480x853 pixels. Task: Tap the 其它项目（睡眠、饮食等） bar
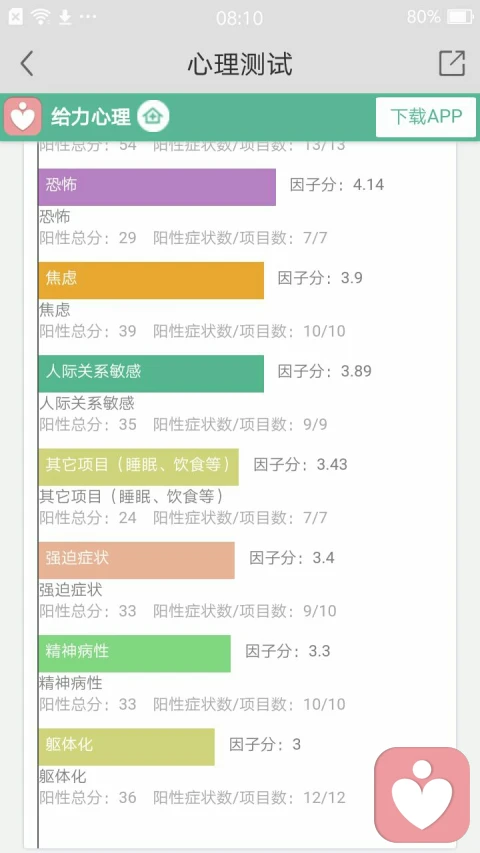139,467
